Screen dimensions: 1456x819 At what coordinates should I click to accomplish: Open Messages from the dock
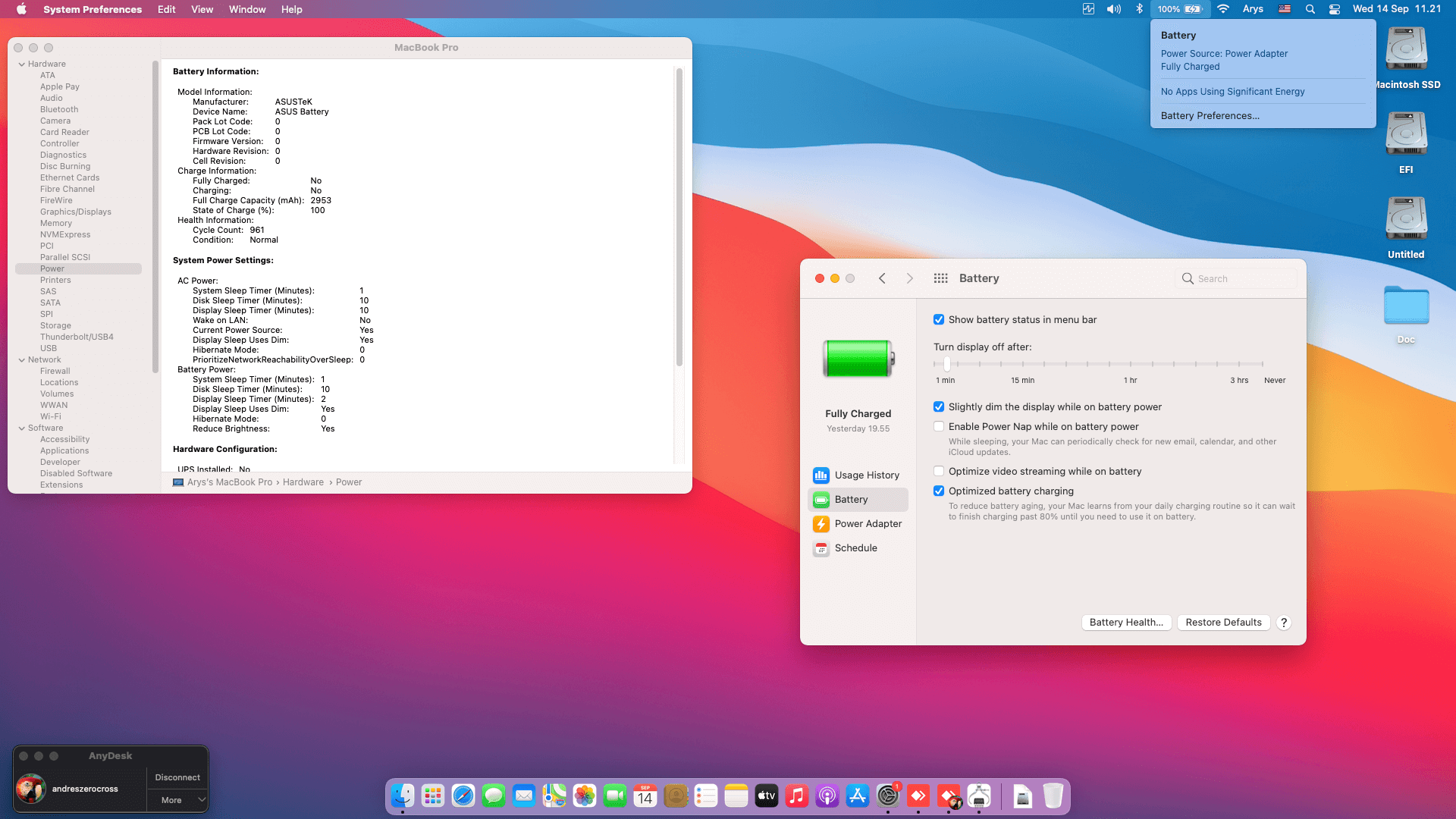494,795
